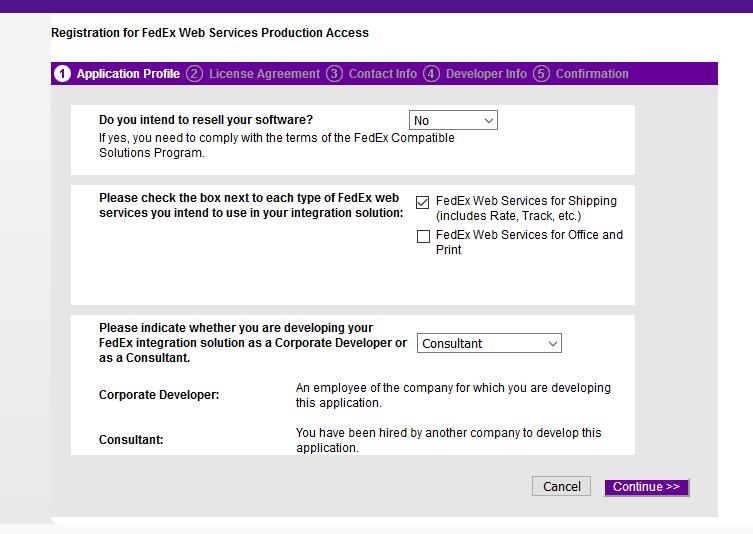The width and height of the screenshot is (753, 534).
Task: Click the step 5 circle icon
Action: click(x=541, y=74)
